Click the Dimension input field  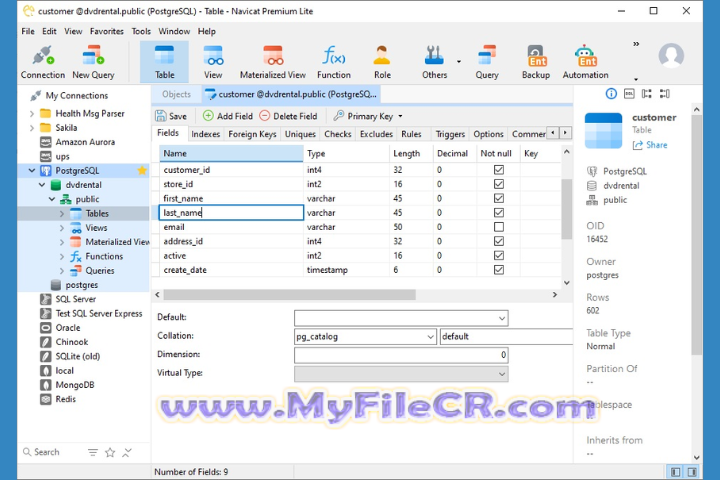pos(401,355)
